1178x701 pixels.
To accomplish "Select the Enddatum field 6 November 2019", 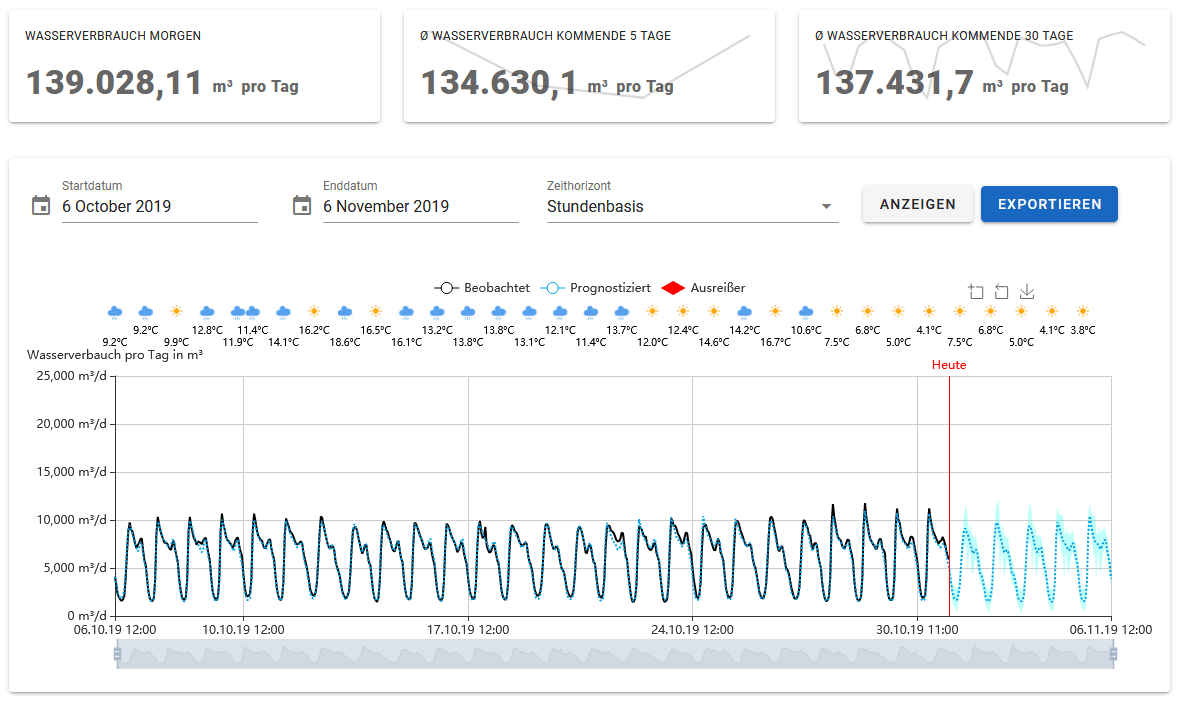I will [421, 207].
